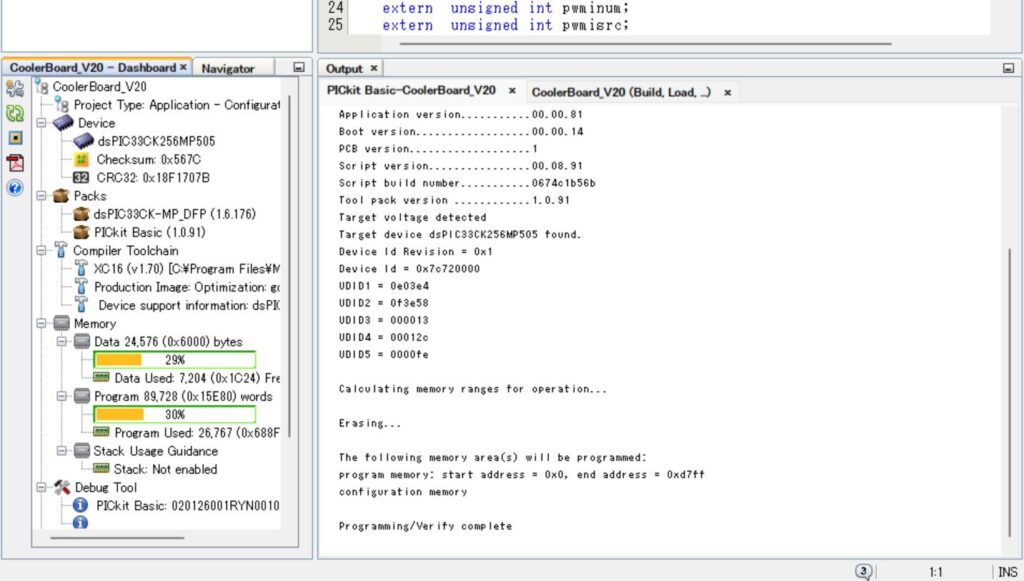Viewport: 1024px width, 581px height.
Task: Open the PICkit Basic-CoolerBoard_V20 output tab
Action: (411, 91)
